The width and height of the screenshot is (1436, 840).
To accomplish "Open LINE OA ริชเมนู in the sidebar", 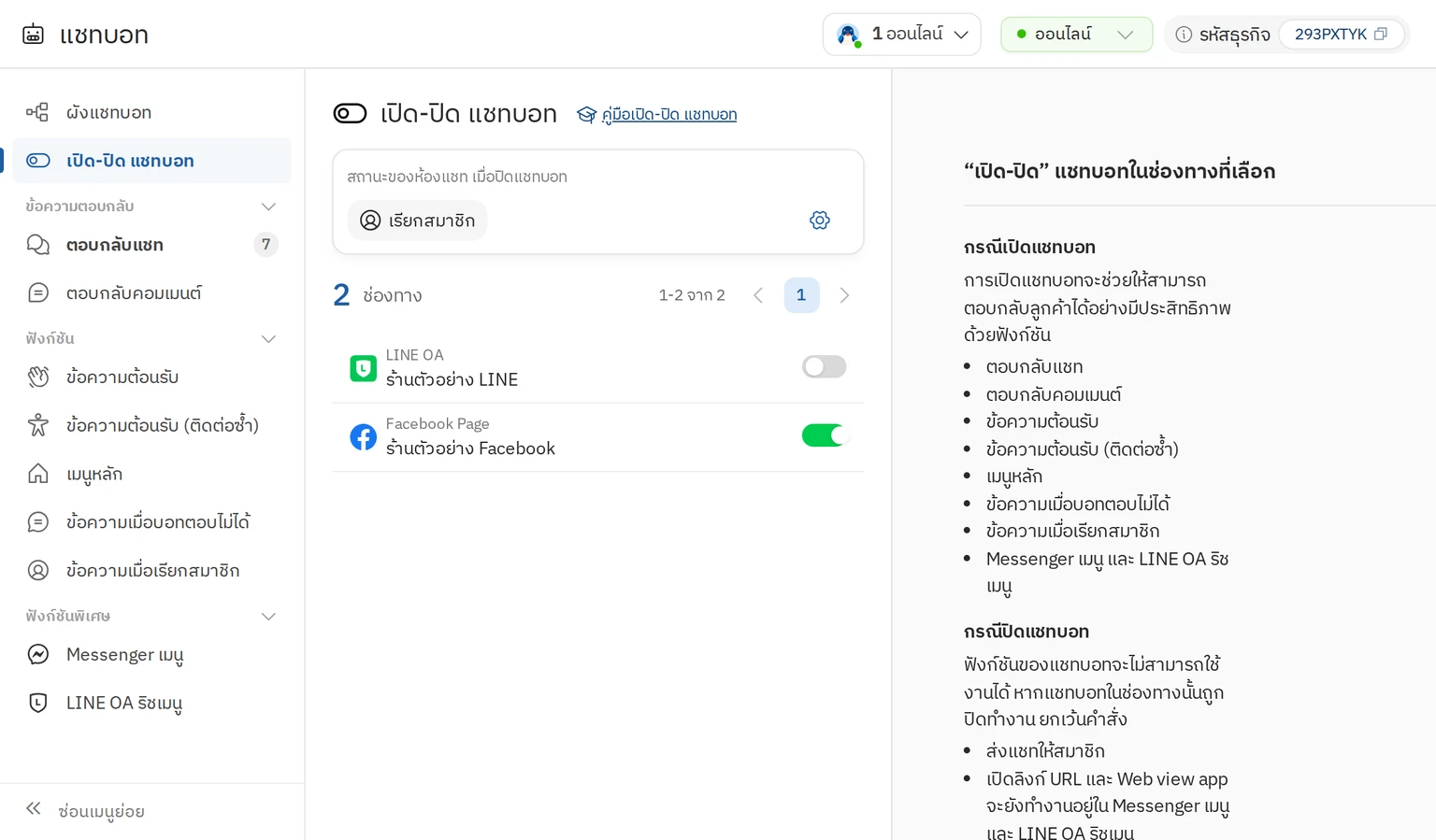I will tap(151, 703).
